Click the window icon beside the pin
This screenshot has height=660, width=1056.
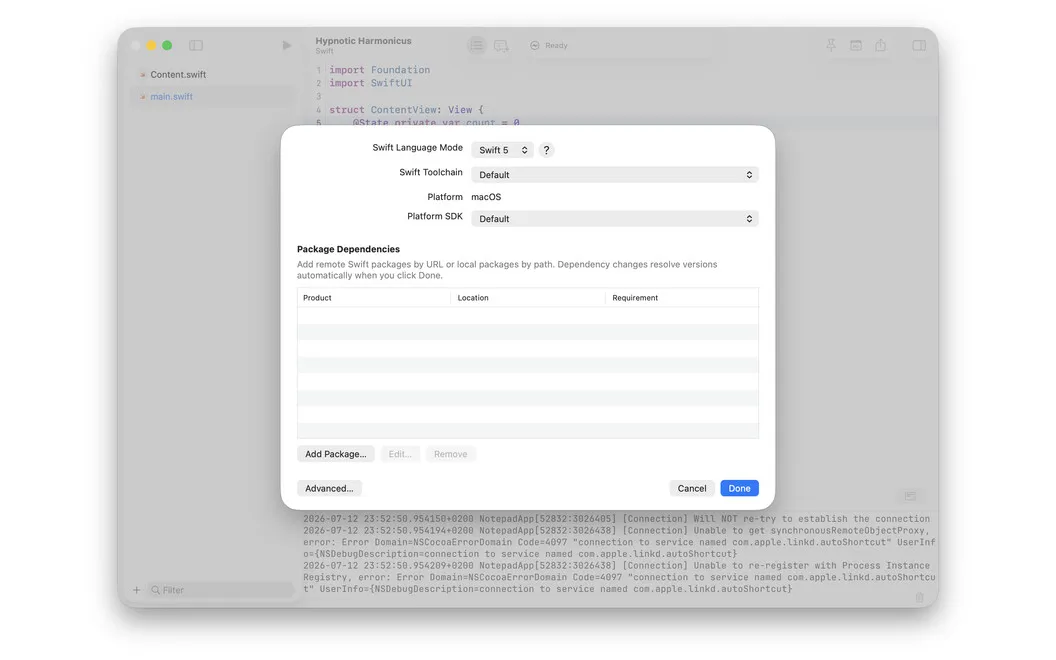pos(855,45)
